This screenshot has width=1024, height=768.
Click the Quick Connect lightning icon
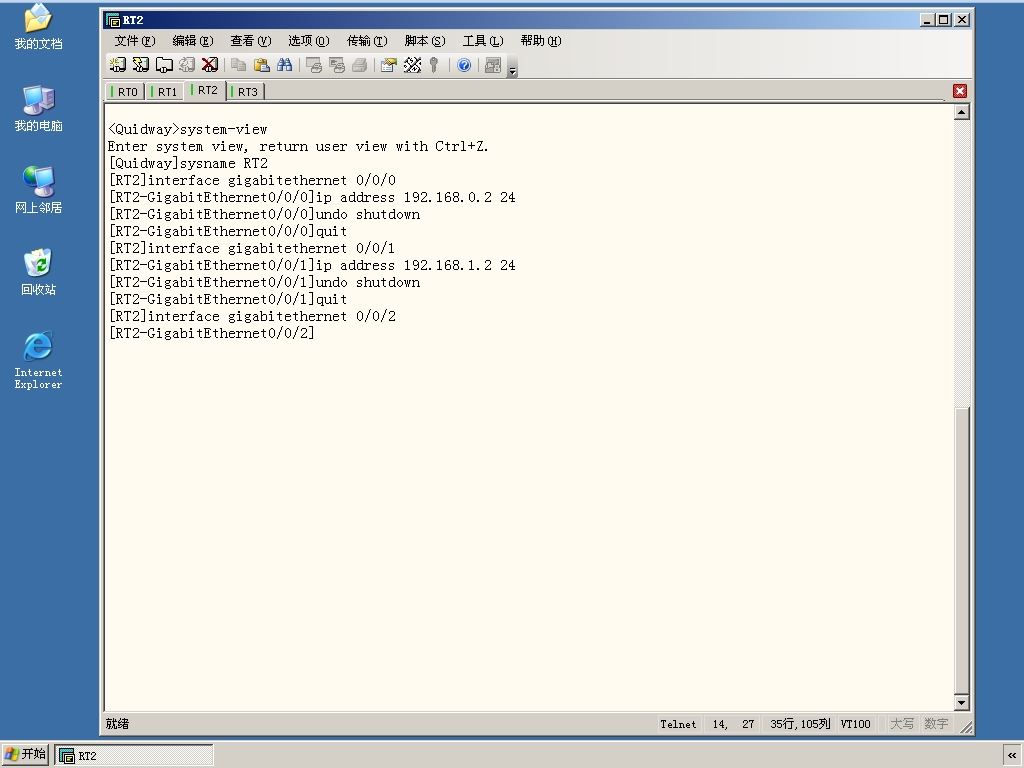pos(140,65)
